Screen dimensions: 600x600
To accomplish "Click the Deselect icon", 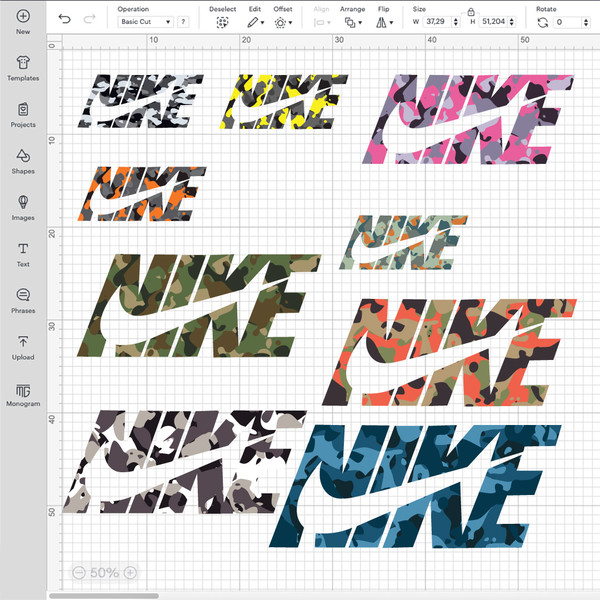I will pyautogui.click(x=222, y=23).
